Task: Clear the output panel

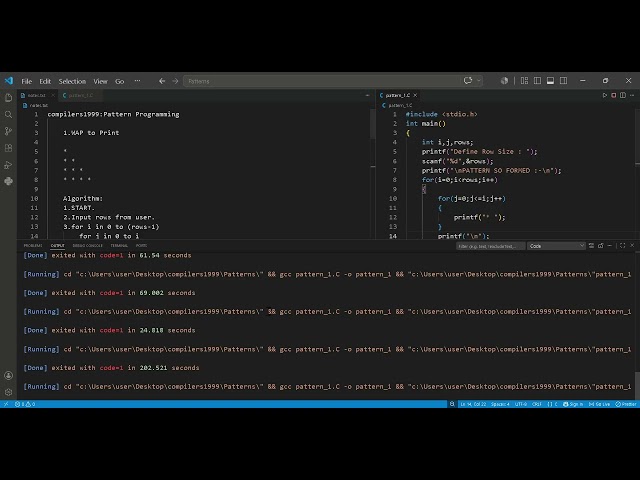Action: [x=591, y=246]
